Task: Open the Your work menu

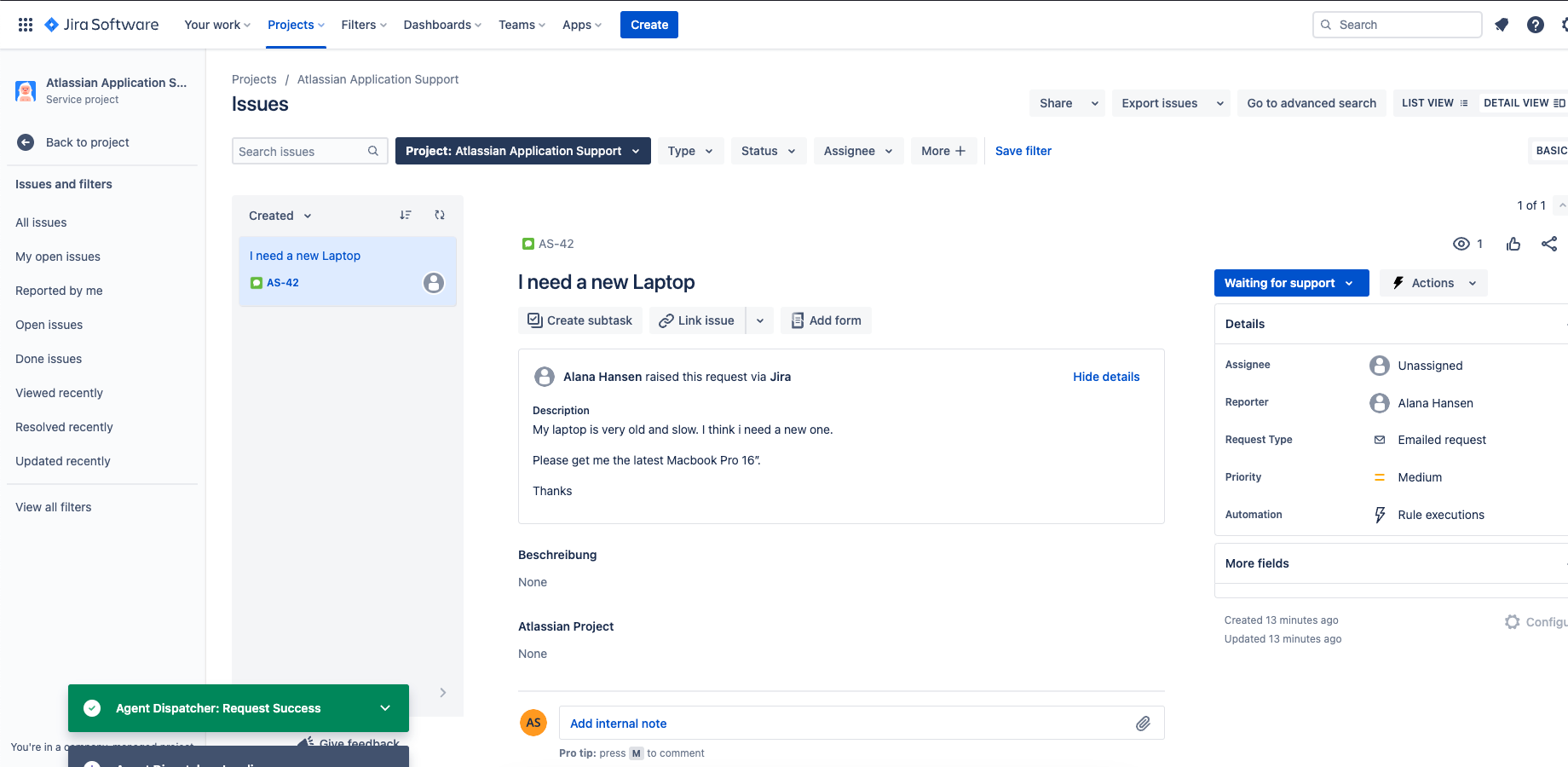Action: pyautogui.click(x=217, y=25)
